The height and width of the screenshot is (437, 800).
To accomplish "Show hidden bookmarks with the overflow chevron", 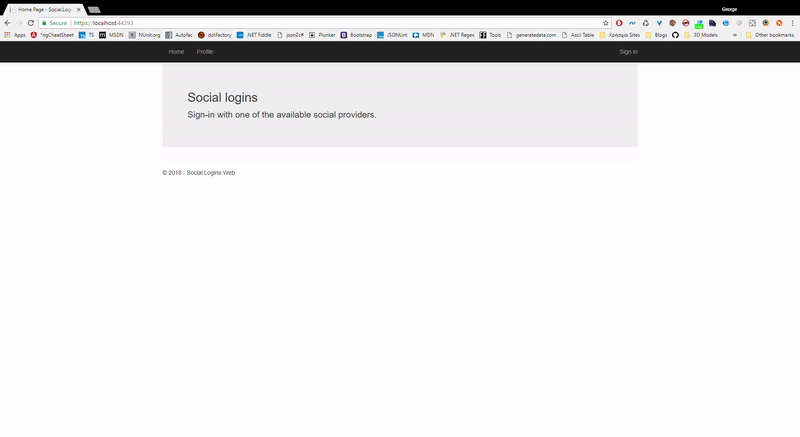I will (x=735, y=35).
